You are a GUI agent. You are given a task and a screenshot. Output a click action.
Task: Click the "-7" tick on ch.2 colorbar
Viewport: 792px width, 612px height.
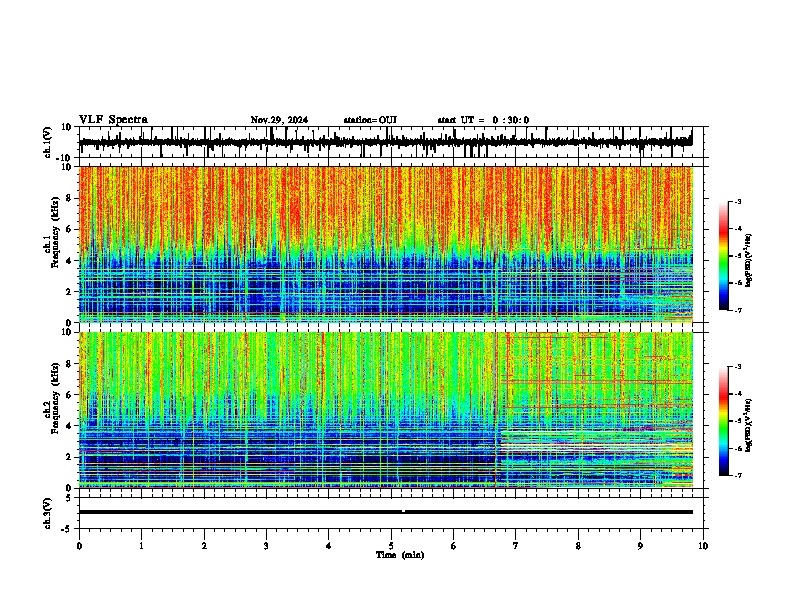click(738, 476)
